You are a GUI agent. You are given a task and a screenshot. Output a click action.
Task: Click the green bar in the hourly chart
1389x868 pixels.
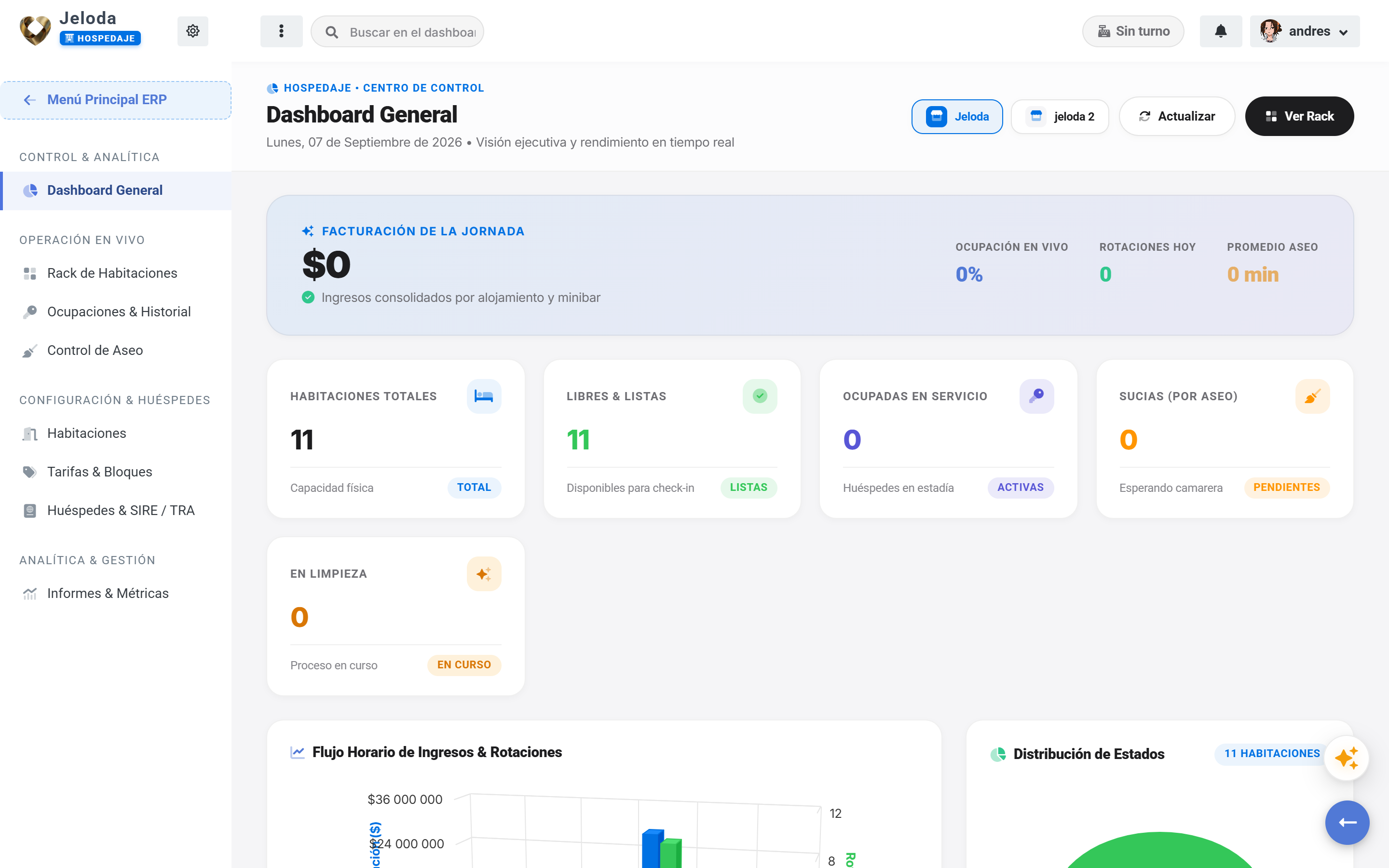tap(671, 853)
